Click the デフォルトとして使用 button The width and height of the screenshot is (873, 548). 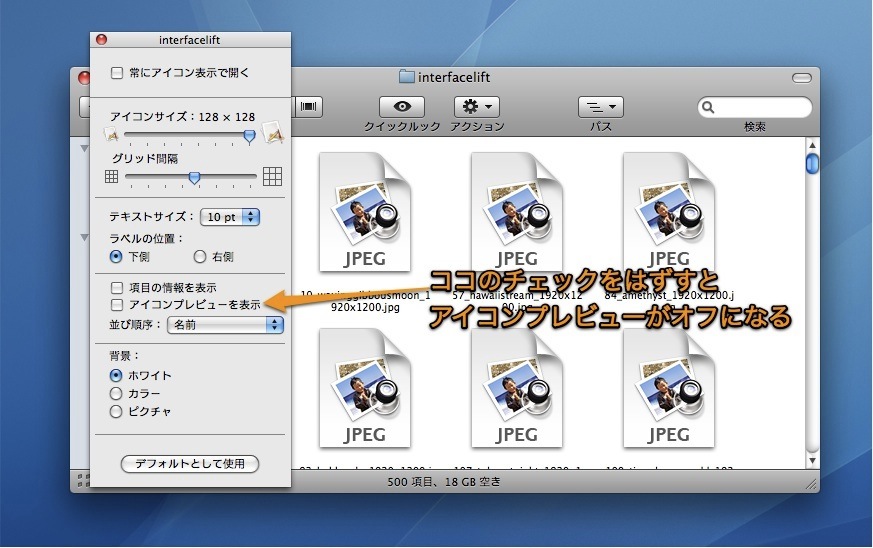pyautogui.click(x=189, y=464)
